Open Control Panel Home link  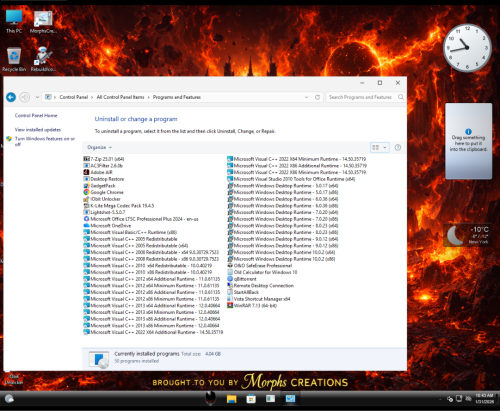[36, 116]
